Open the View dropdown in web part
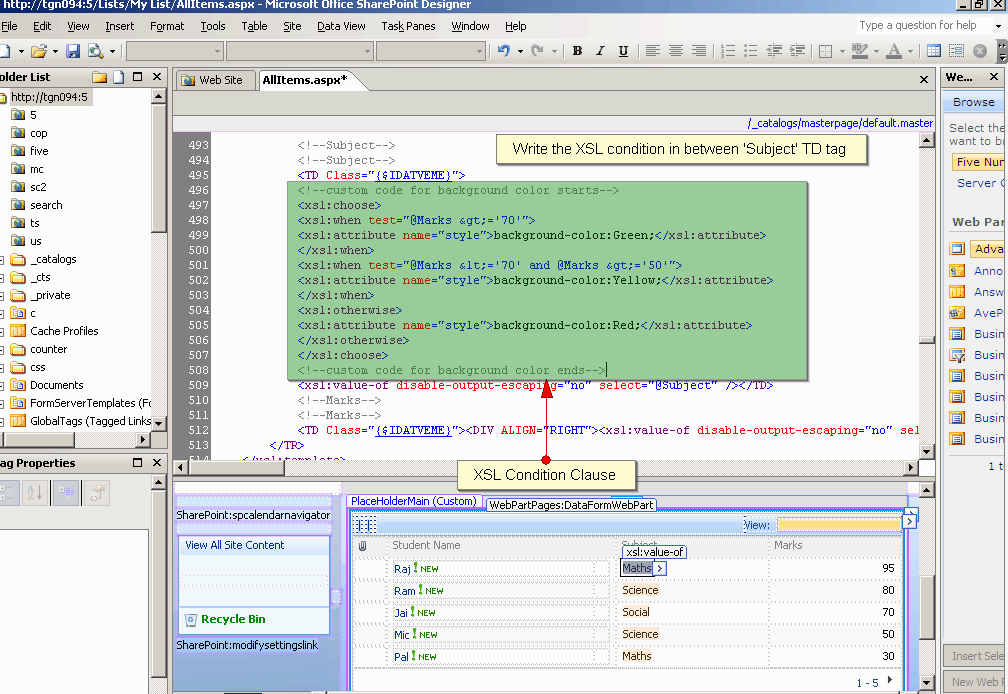Screen dimensions: 1008x694 pyautogui.click(x=838, y=525)
